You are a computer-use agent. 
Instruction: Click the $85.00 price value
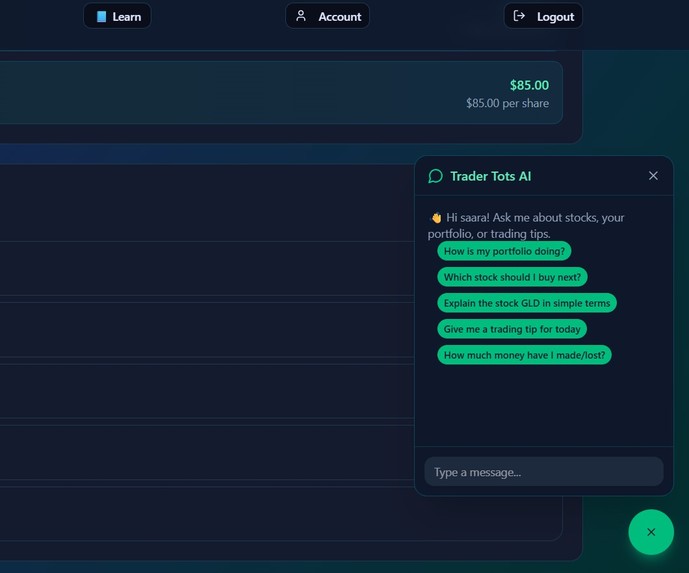pos(529,85)
